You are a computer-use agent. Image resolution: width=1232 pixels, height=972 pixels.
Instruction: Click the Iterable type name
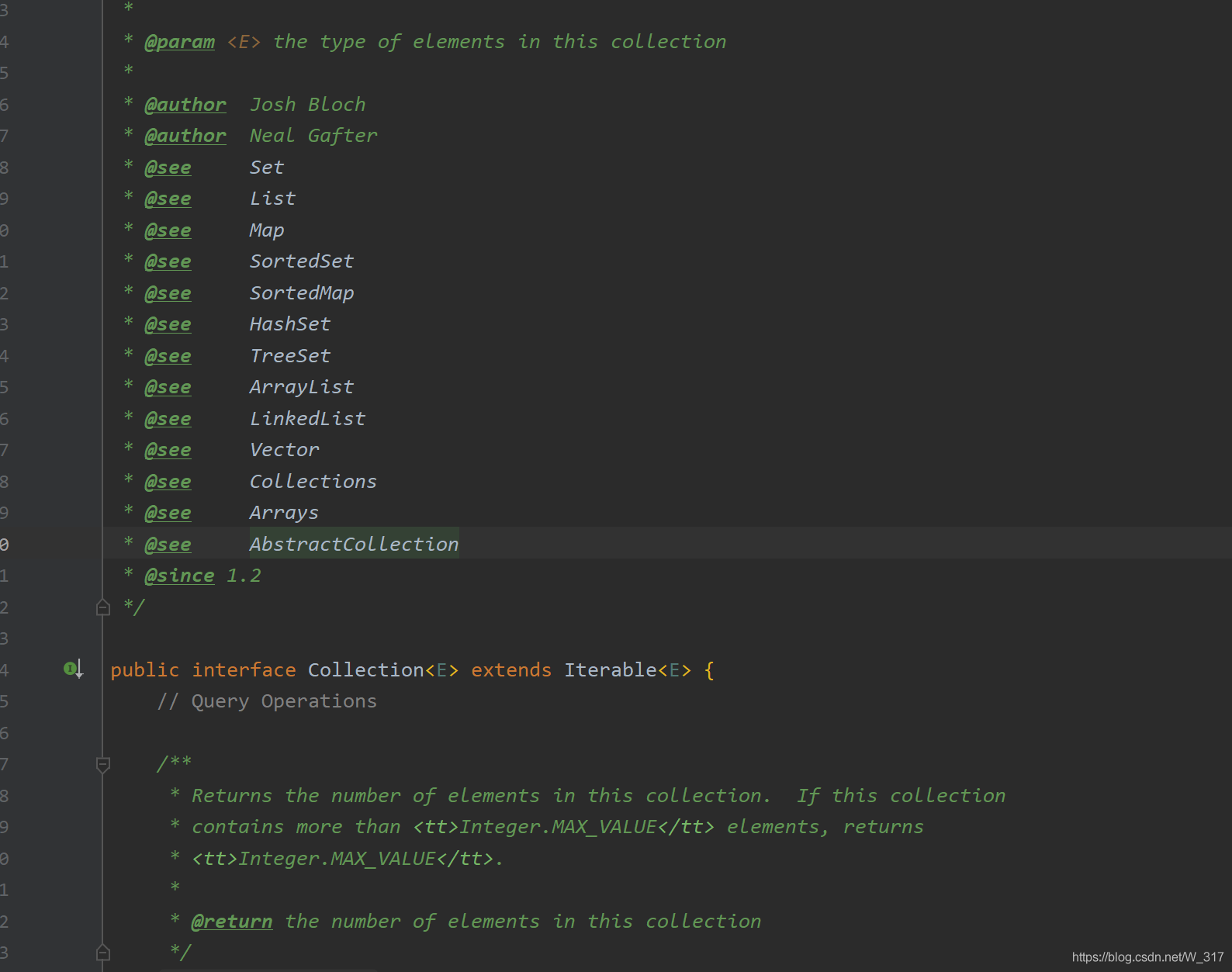pos(611,670)
